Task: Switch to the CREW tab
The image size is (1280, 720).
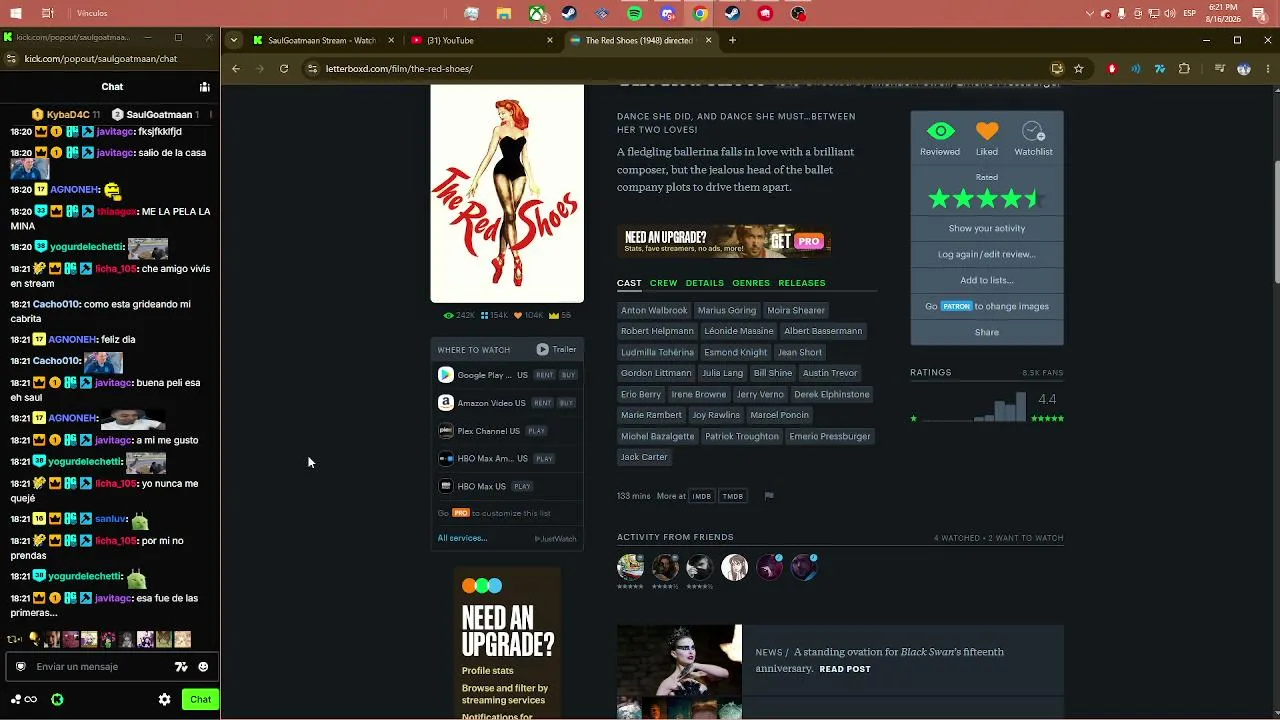Action: coord(663,283)
